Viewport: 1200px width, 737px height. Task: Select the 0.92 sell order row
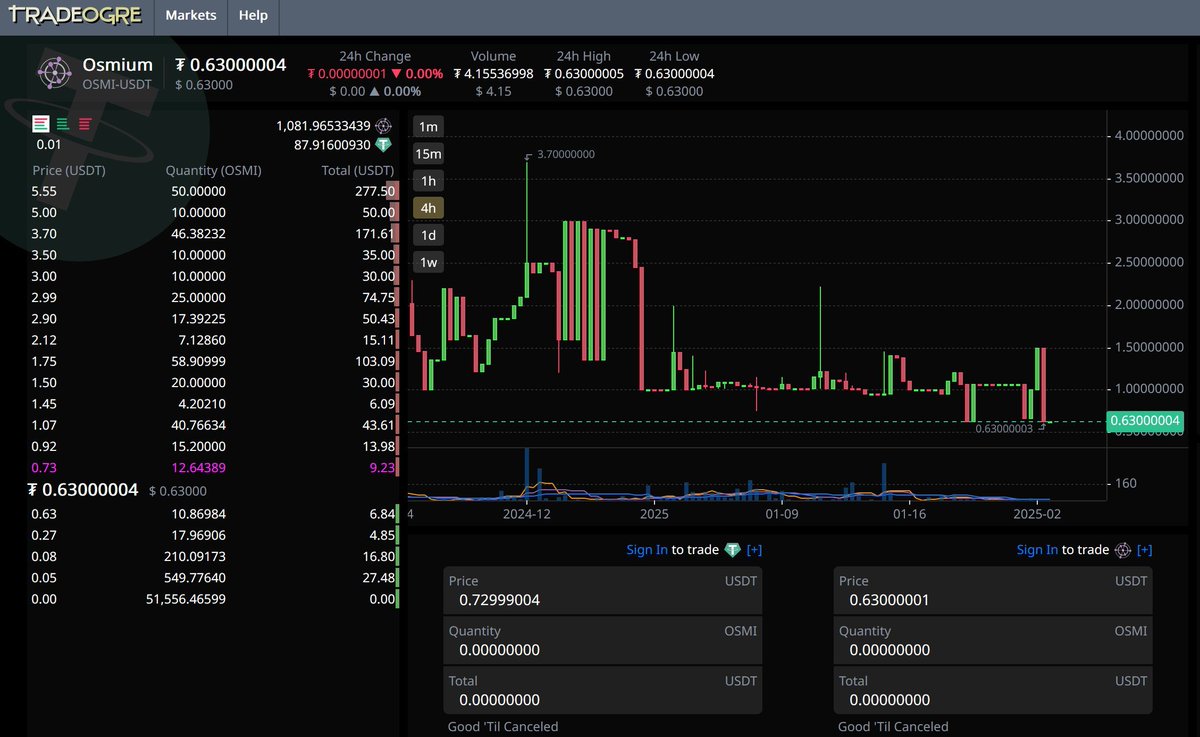pyautogui.click(x=214, y=445)
